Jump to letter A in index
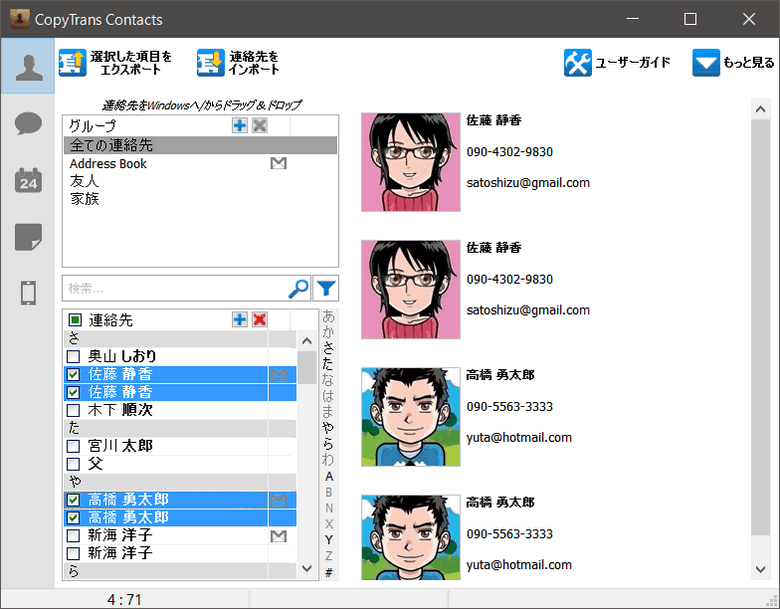 pos(329,476)
